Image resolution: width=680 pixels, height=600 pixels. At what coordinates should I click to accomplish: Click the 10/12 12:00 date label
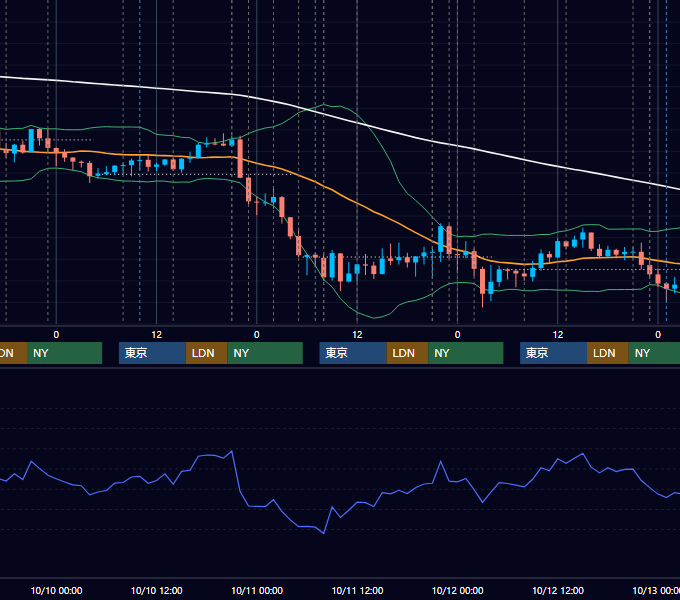pyautogui.click(x=558, y=590)
